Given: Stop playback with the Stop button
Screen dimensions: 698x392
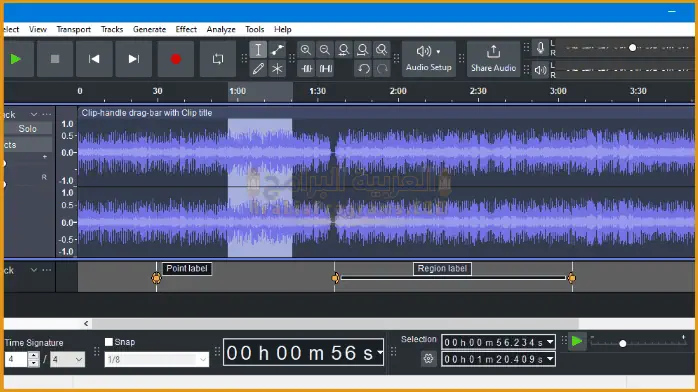Looking at the screenshot, I should 55,59.
